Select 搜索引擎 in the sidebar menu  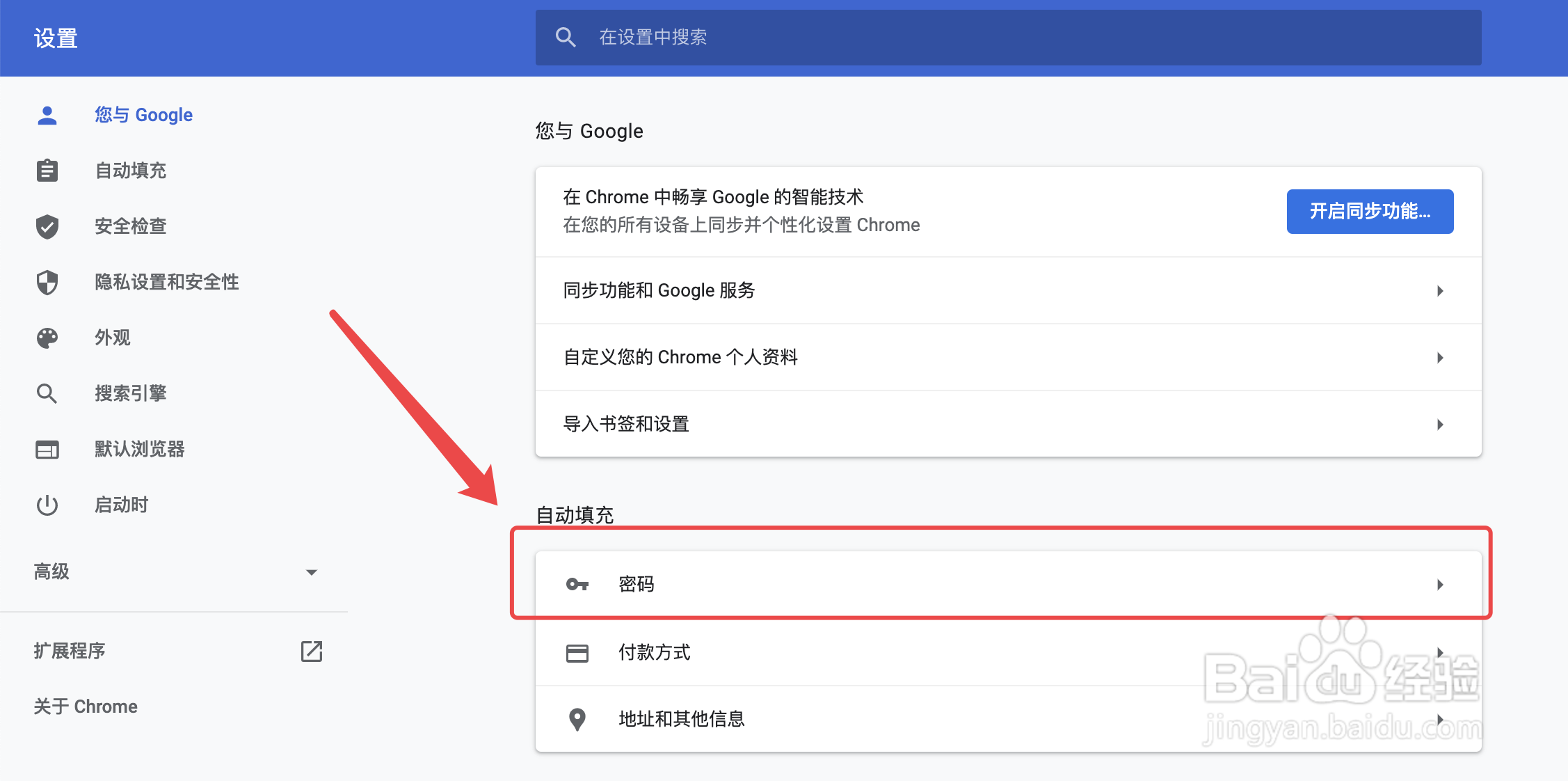click(131, 393)
